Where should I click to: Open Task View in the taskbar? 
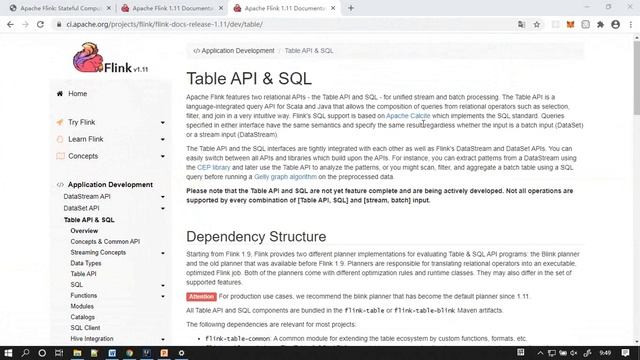[x=59, y=353]
